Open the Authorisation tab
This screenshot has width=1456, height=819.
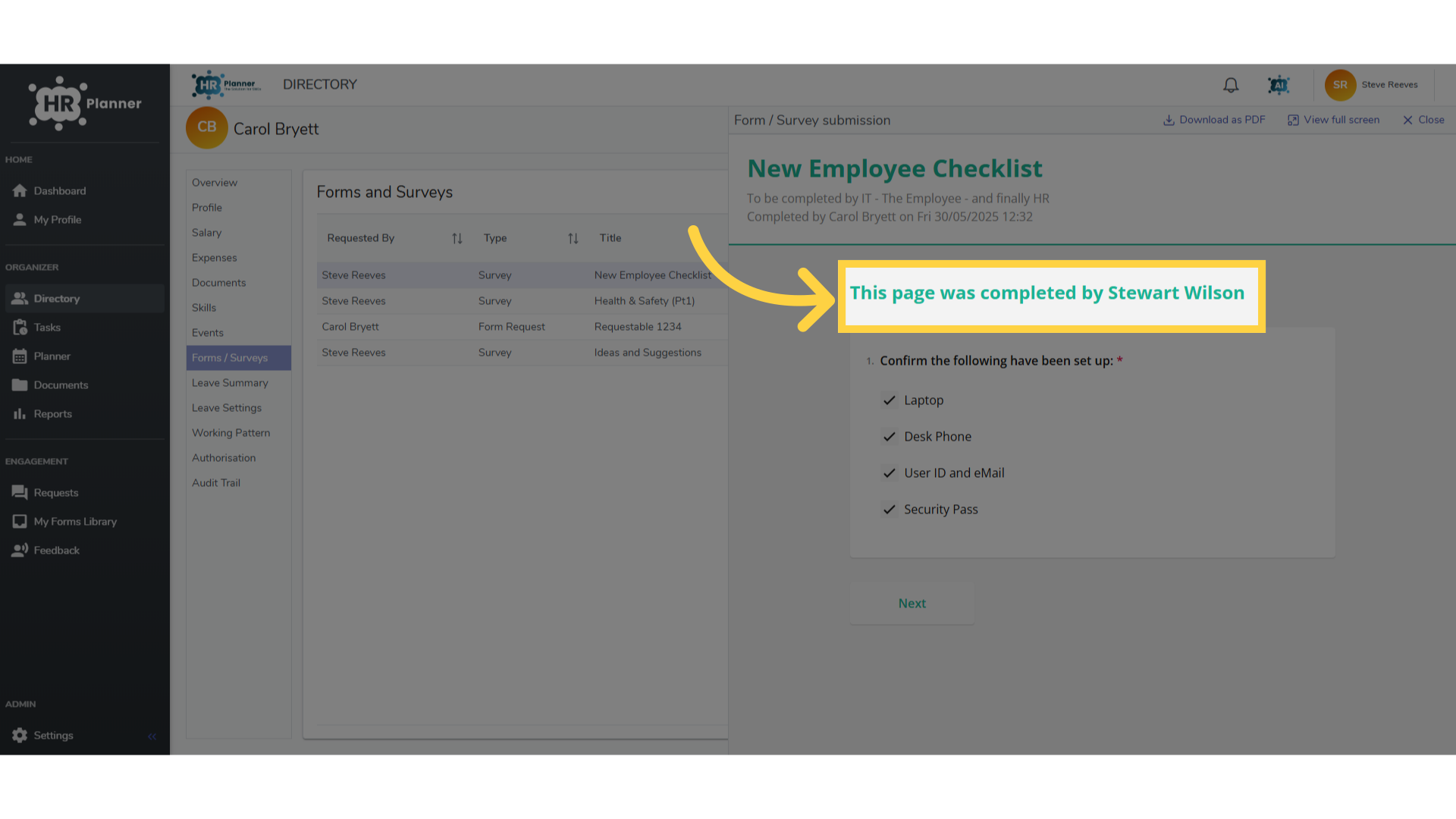[x=238, y=457]
